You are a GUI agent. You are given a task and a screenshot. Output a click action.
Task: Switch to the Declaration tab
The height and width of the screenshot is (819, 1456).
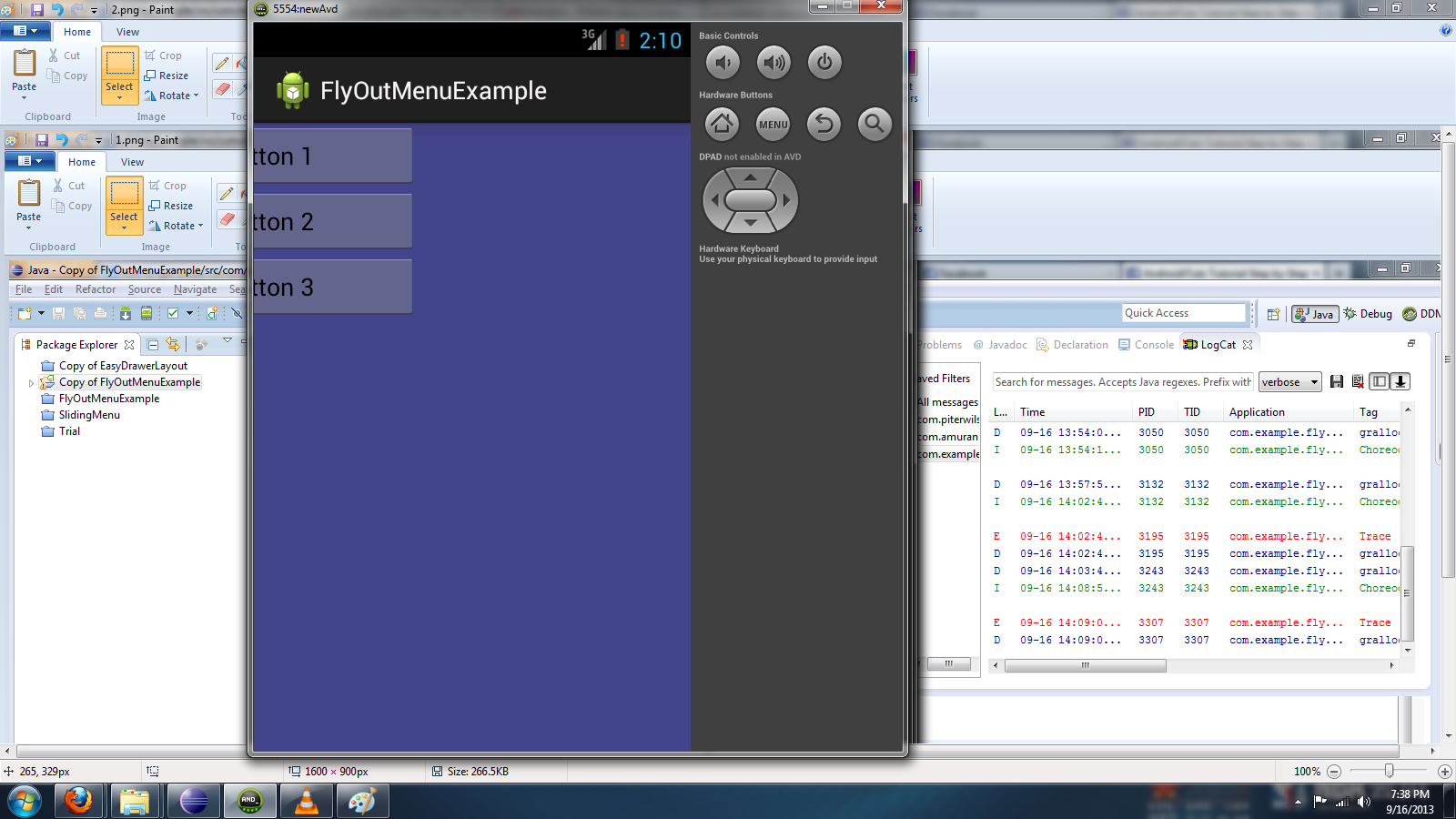tap(1073, 345)
